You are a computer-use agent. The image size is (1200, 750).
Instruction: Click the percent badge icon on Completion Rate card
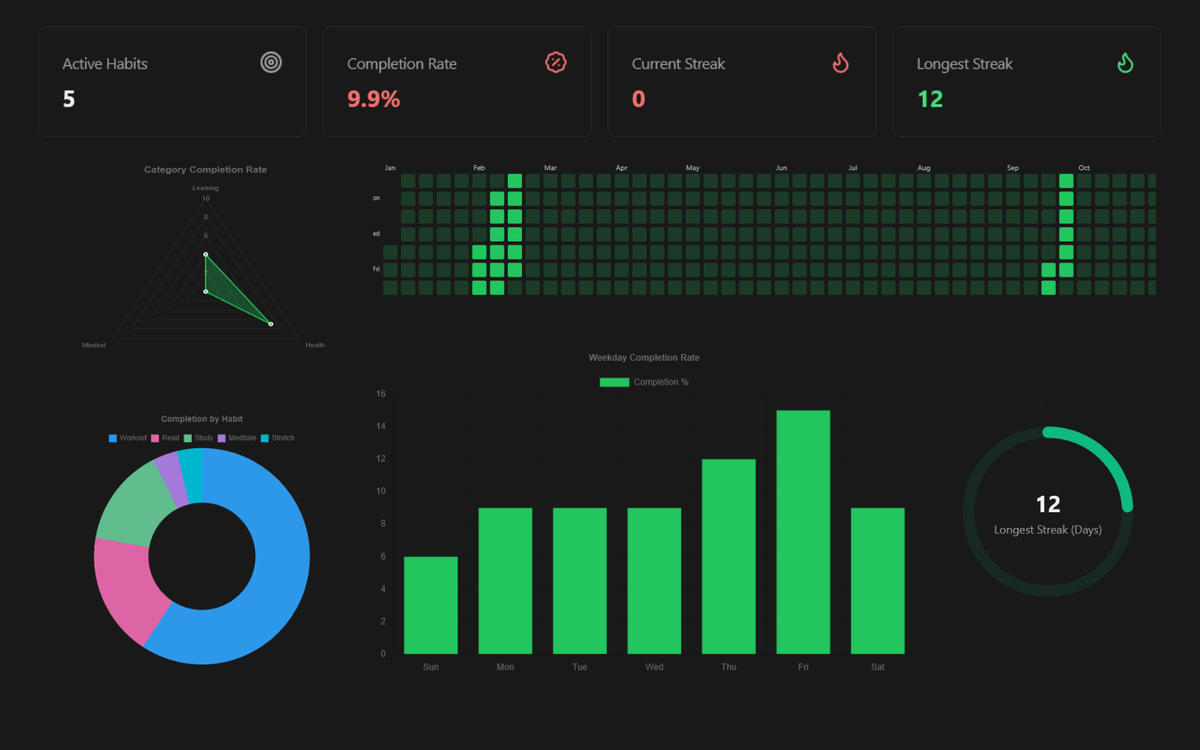point(556,62)
